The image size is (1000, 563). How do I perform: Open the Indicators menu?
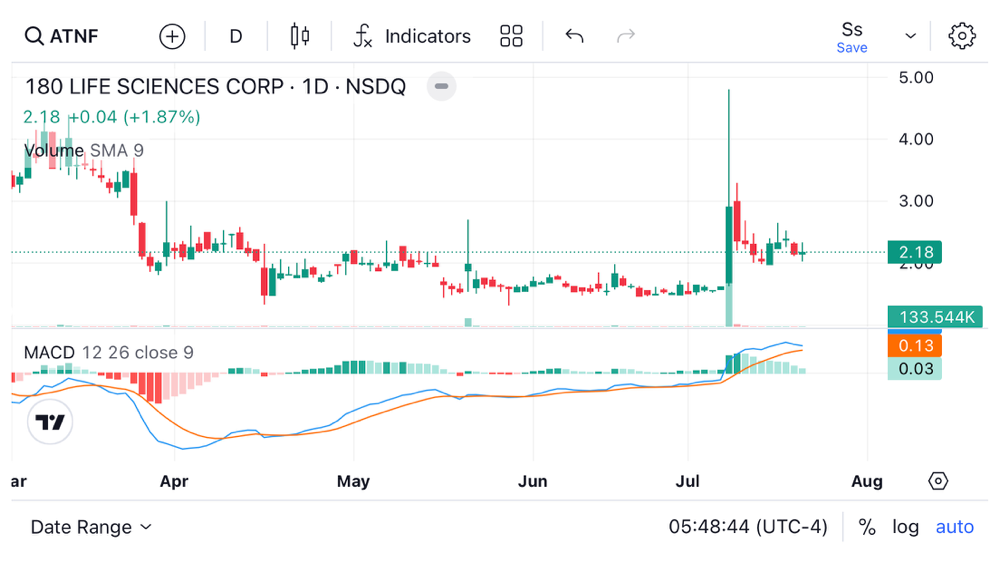(x=412, y=36)
